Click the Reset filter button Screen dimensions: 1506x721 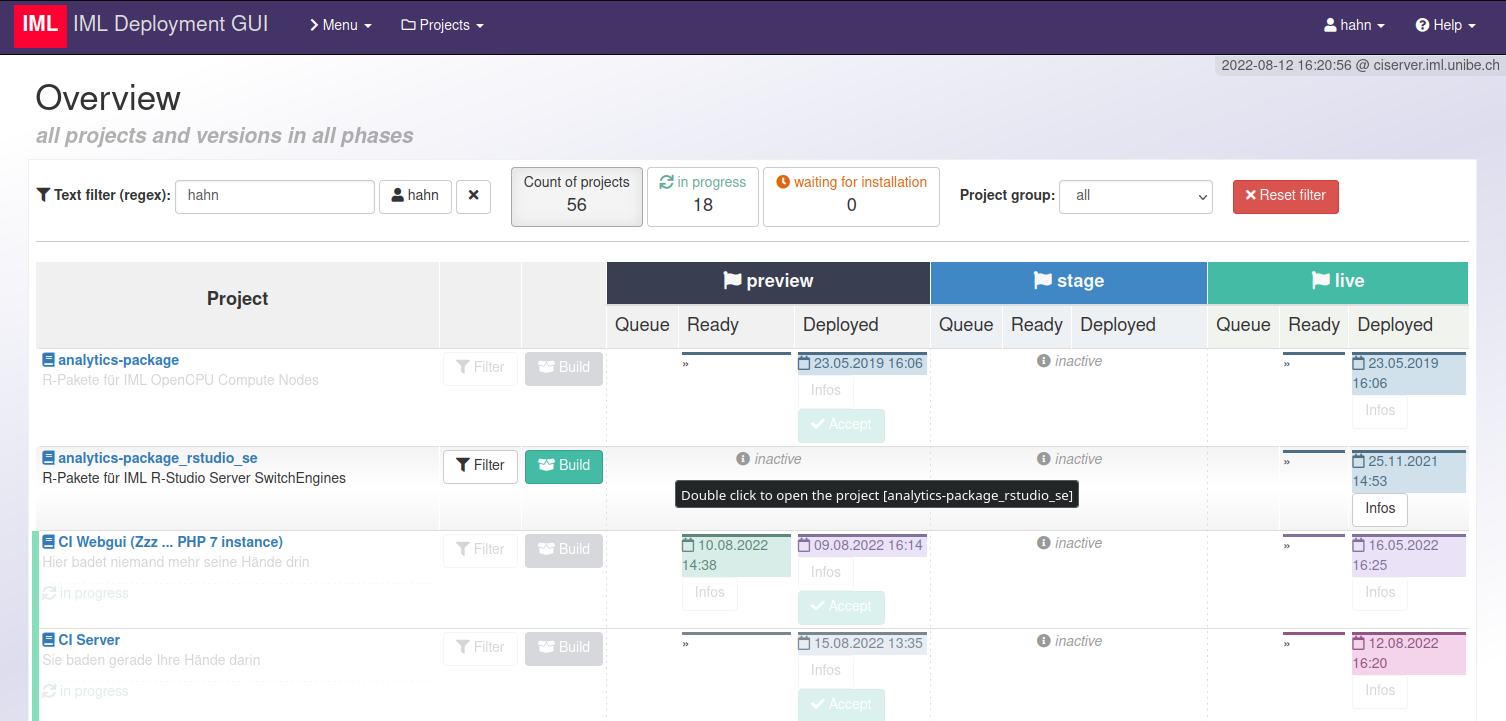point(1285,196)
